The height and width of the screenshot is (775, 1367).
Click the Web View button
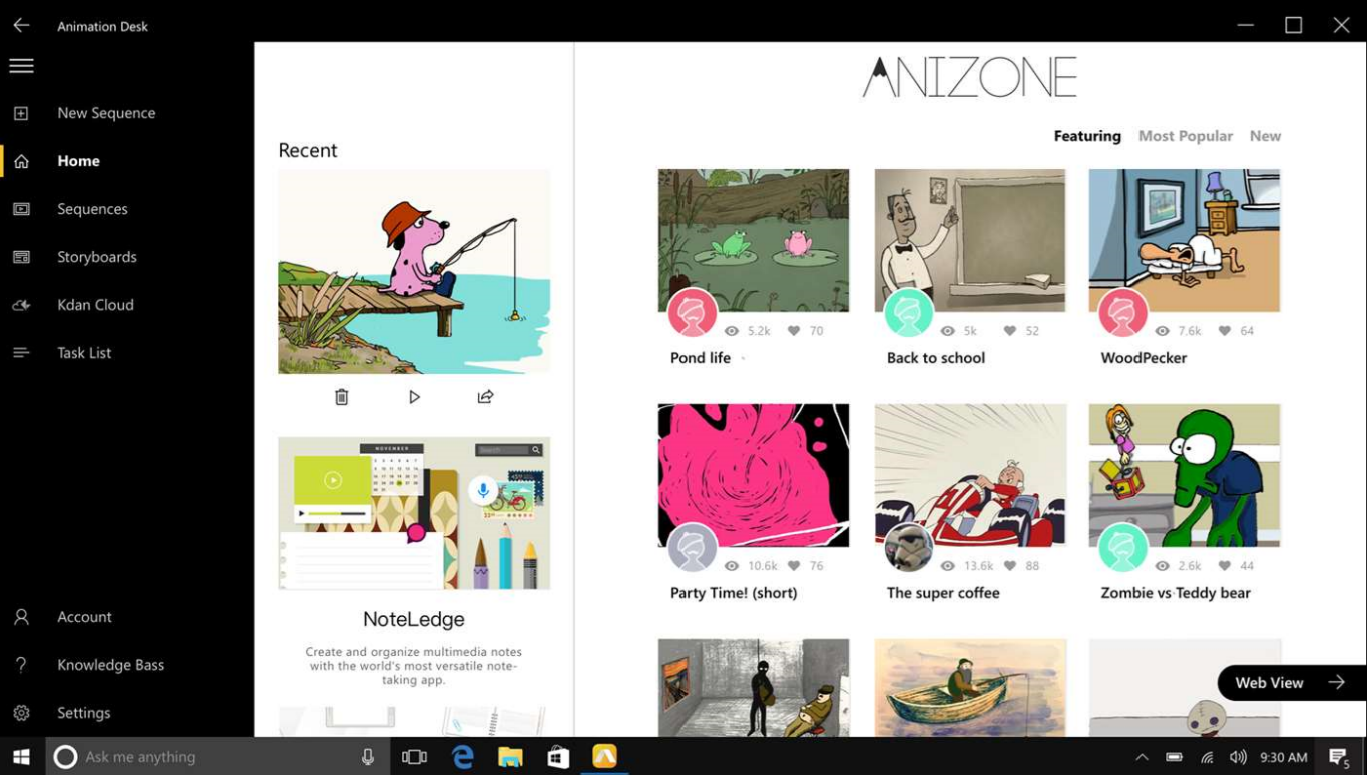1292,683
